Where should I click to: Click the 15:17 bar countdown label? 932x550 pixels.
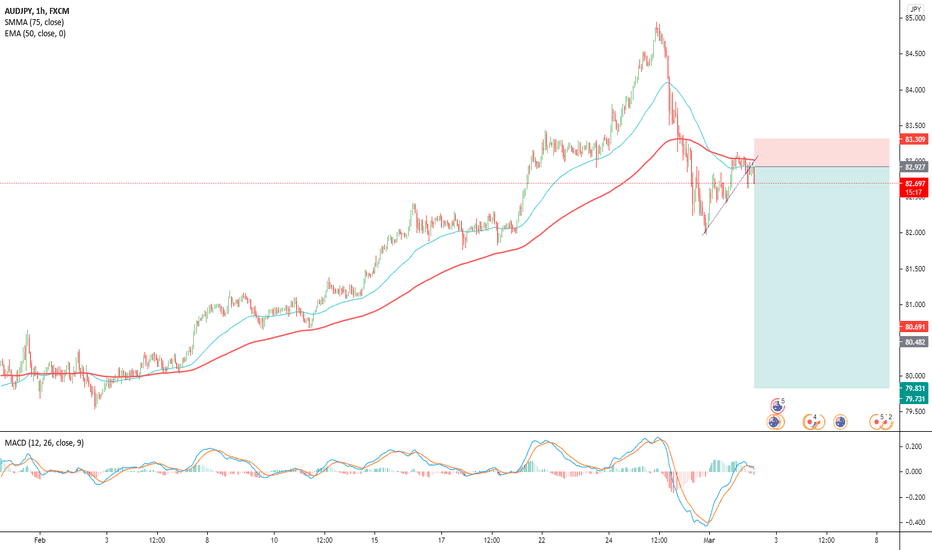pyautogui.click(x=914, y=193)
